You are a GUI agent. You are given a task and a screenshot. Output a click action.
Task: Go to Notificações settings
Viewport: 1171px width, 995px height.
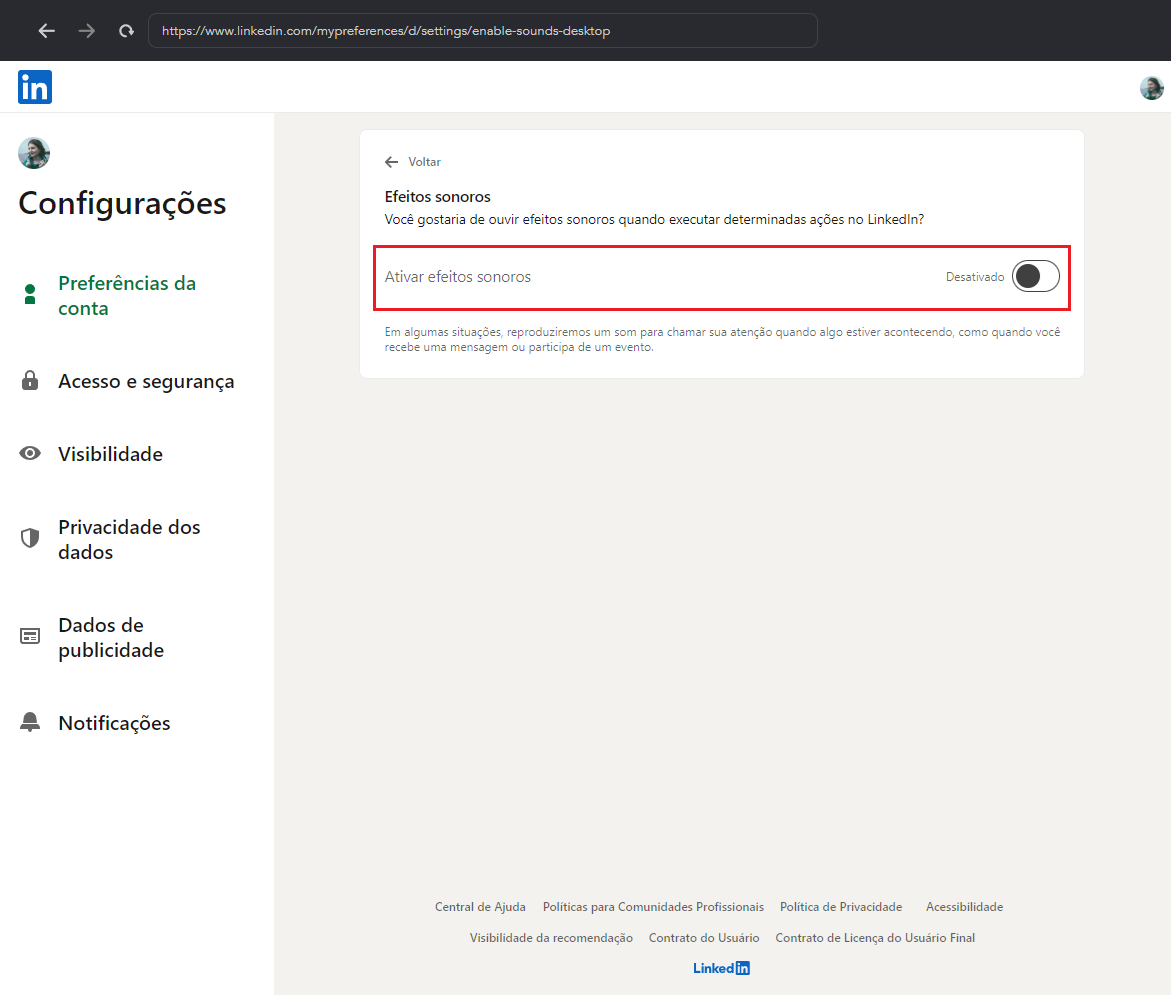114,723
